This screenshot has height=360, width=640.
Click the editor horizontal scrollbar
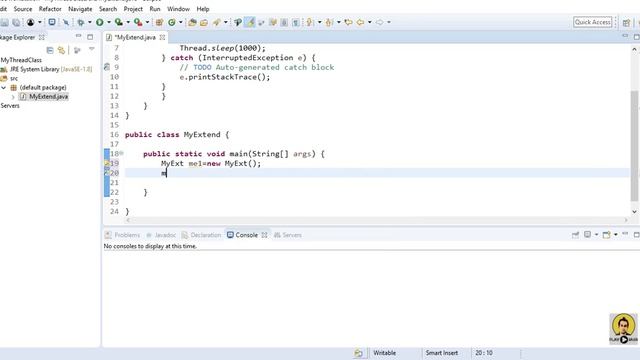[x=377, y=220]
